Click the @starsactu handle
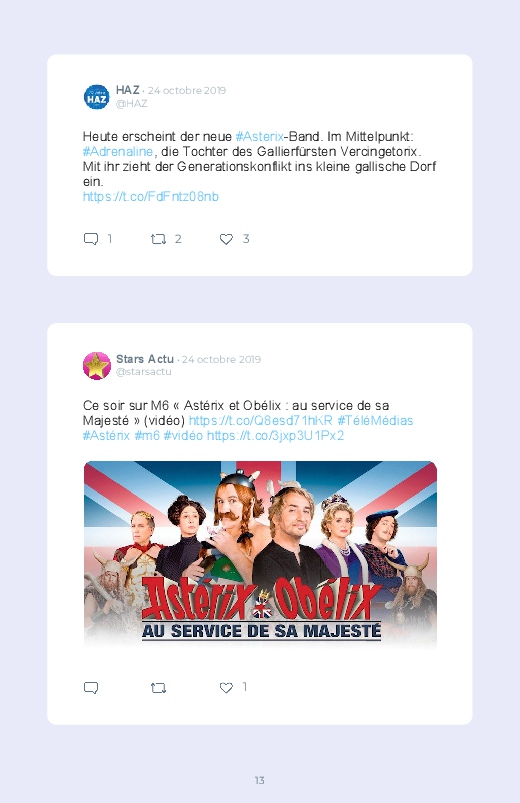This screenshot has height=803, width=520. pos(143,372)
